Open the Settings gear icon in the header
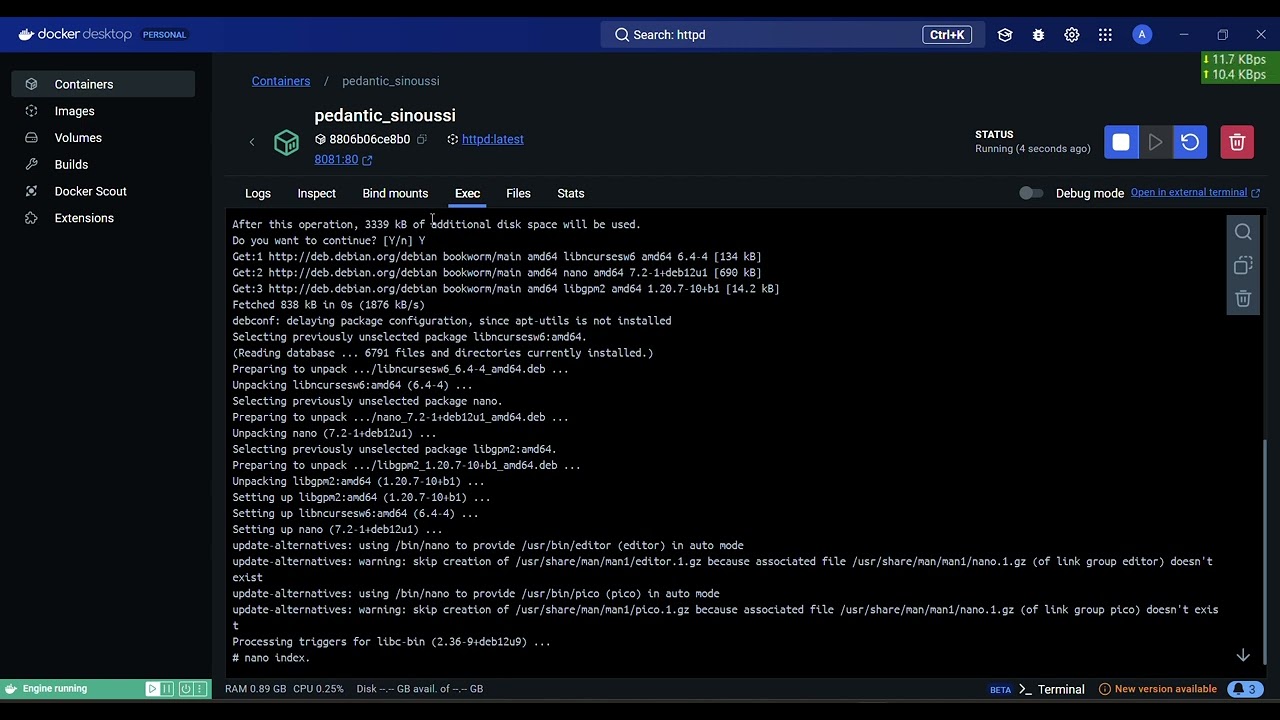Image resolution: width=1280 pixels, height=720 pixels. (1072, 35)
